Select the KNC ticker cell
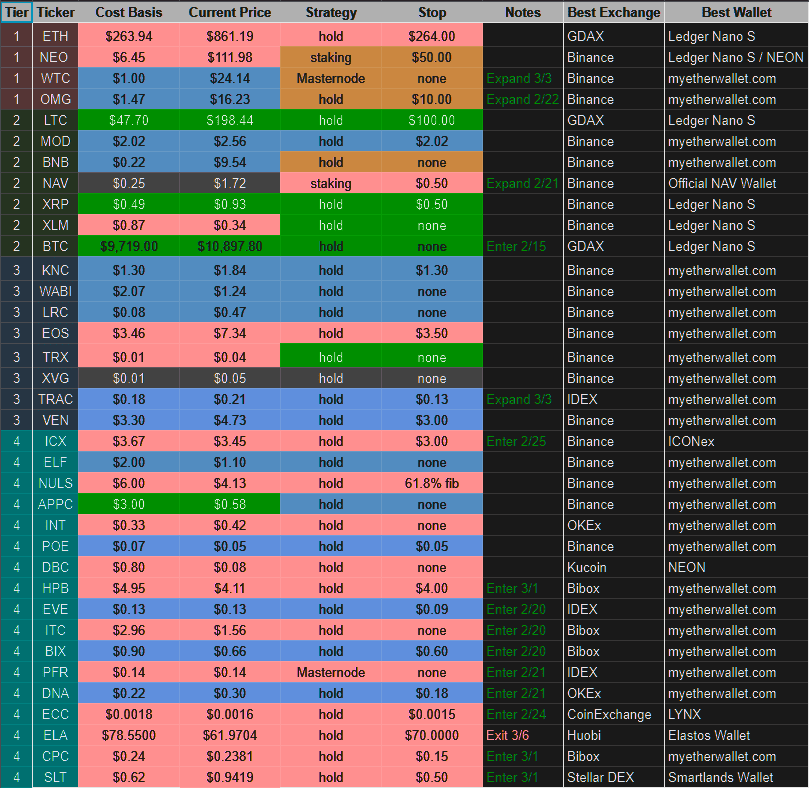Screen dimensions: 809x788 tap(55, 270)
